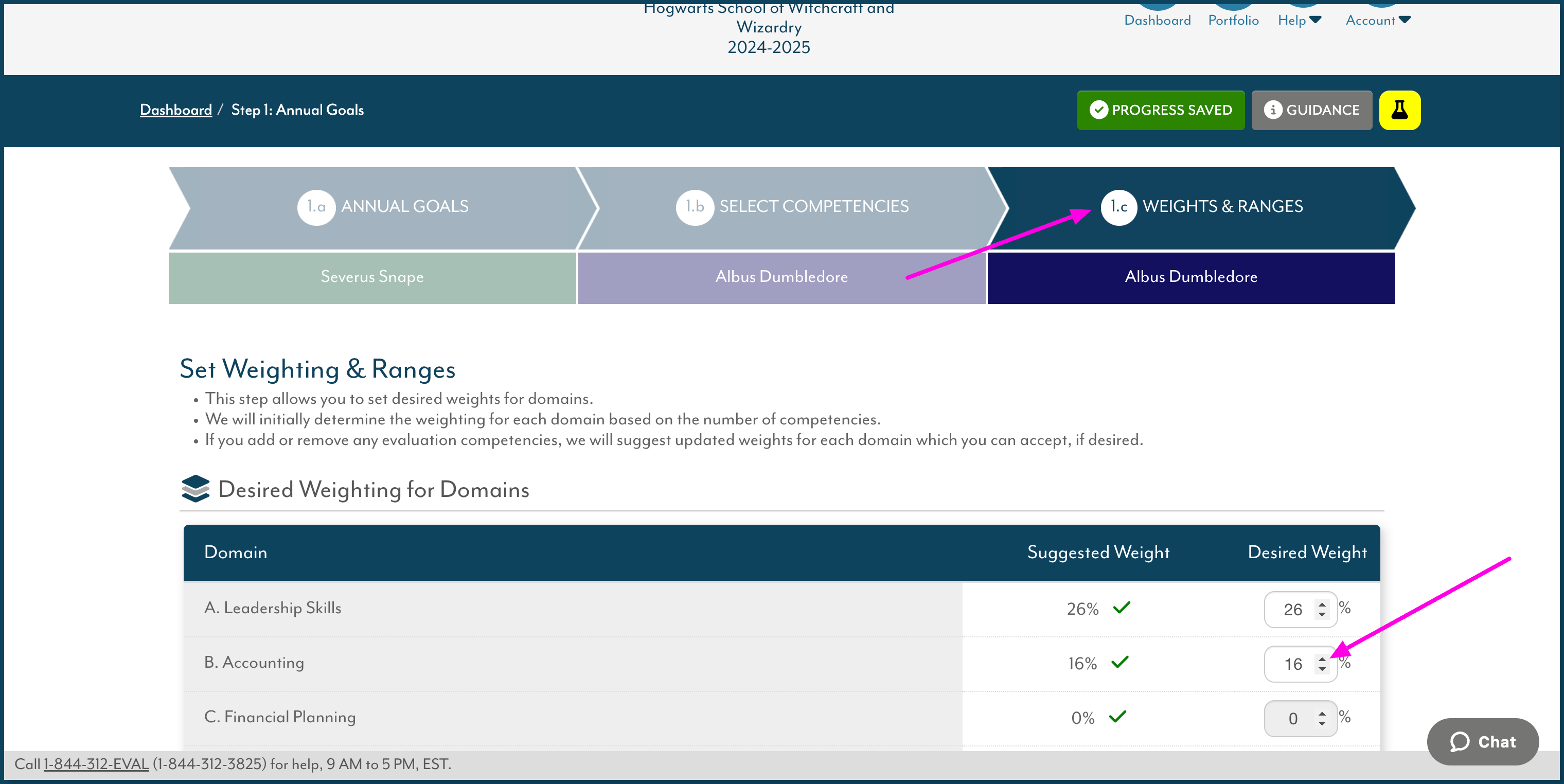Follow the Dashboard breadcrumb link

point(175,110)
